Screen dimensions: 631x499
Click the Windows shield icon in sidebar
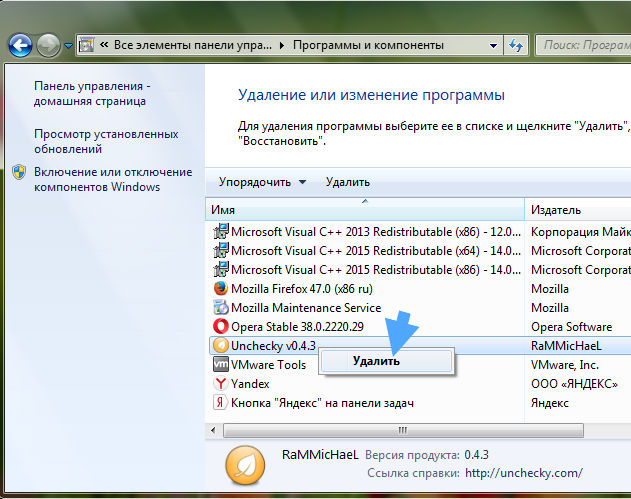click(x=19, y=172)
